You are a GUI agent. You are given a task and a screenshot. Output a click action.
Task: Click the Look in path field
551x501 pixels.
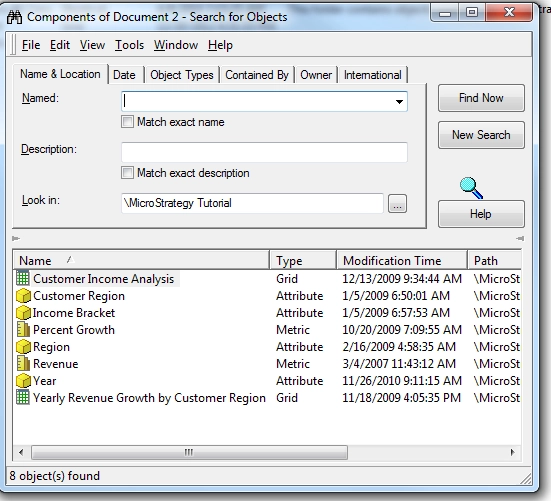coord(252,203)
